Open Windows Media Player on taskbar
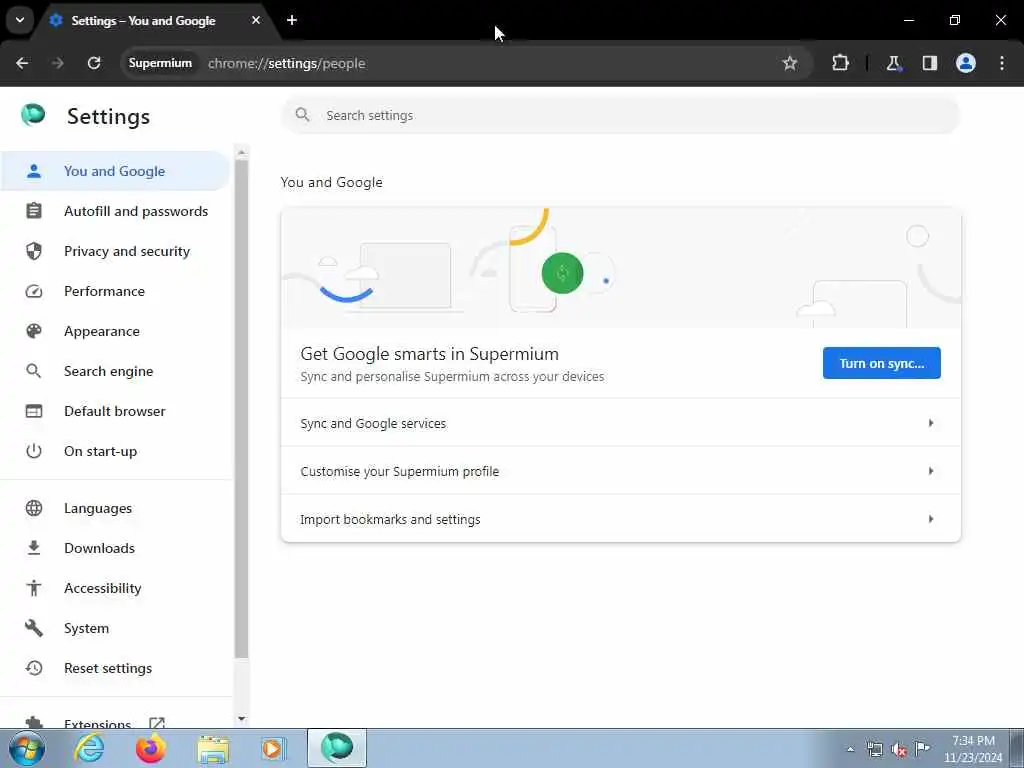 (273, 748)
